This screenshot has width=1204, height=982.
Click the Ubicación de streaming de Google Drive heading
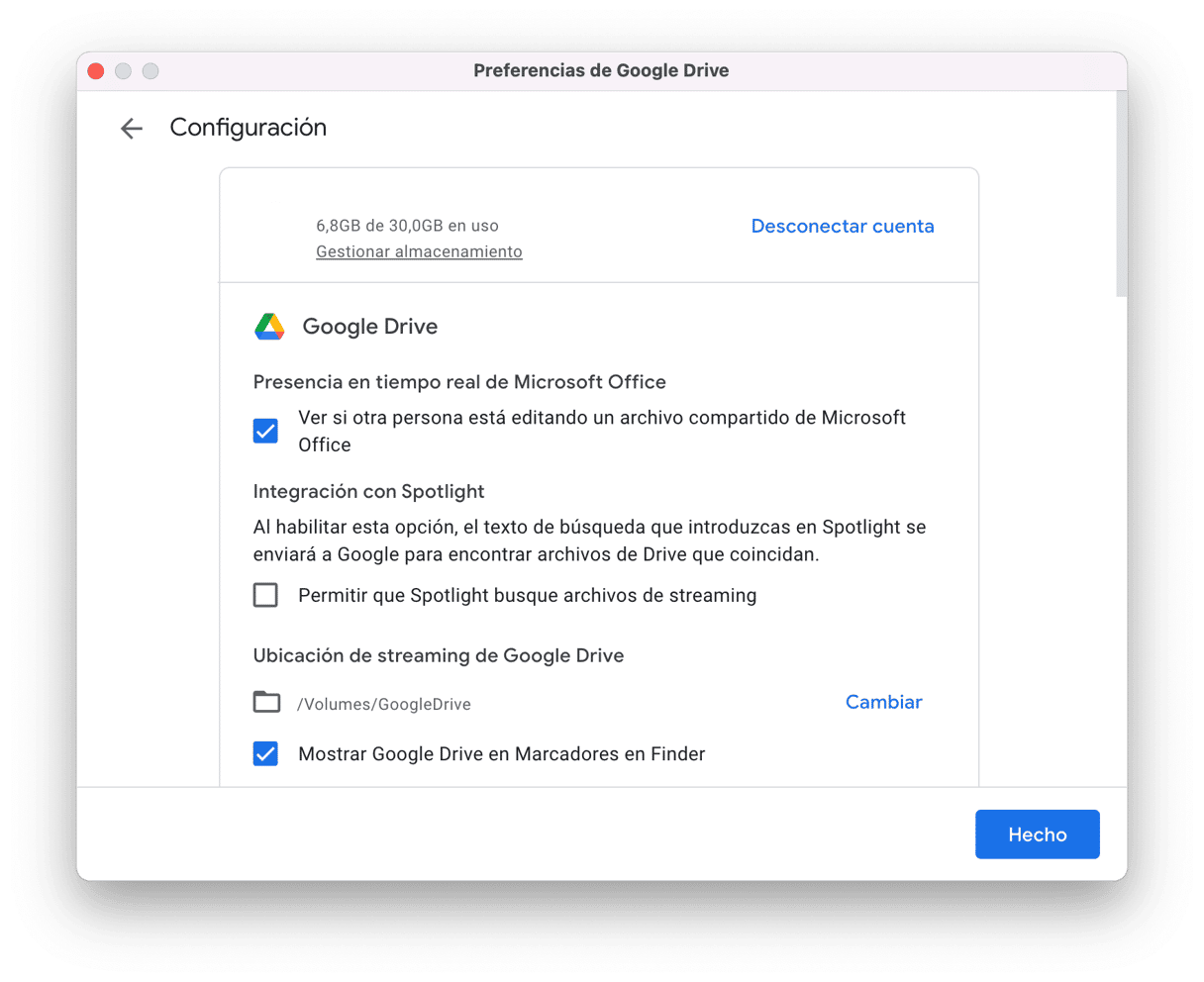tap(439, 655)
